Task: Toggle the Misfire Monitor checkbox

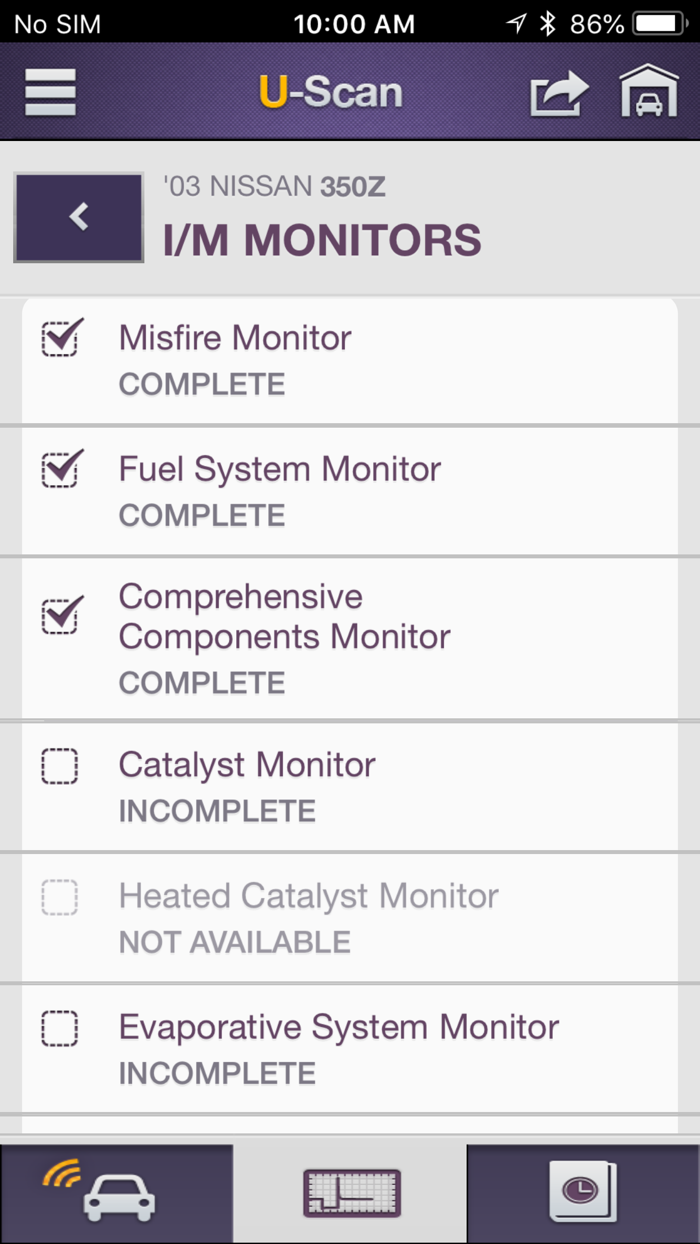Action: tap(62, 338)
